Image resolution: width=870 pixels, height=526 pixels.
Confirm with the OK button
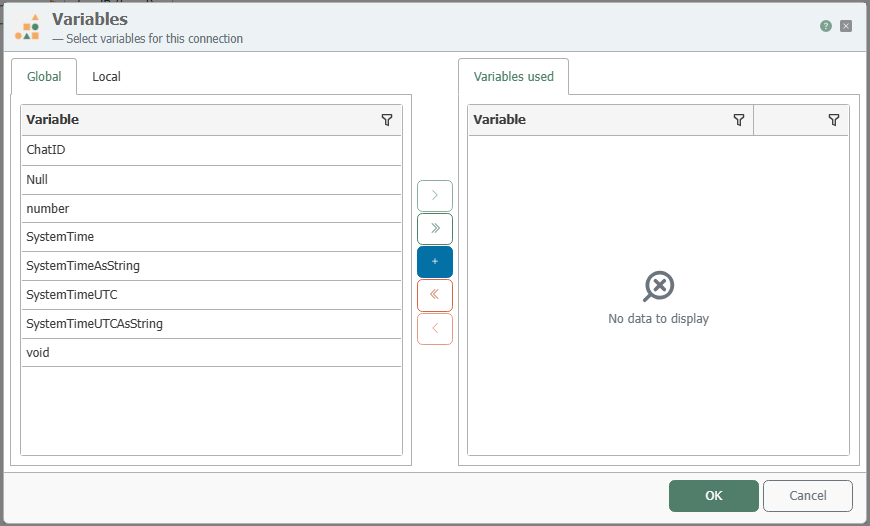pyautogui.click(x=714, y=495)
